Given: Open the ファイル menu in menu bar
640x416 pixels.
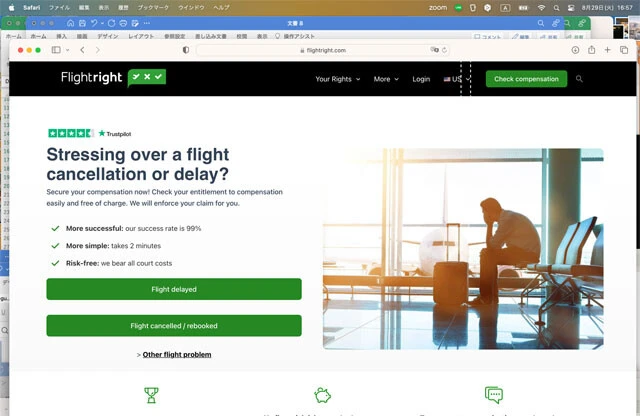Looking at the screenshot, I should [59, 7].
